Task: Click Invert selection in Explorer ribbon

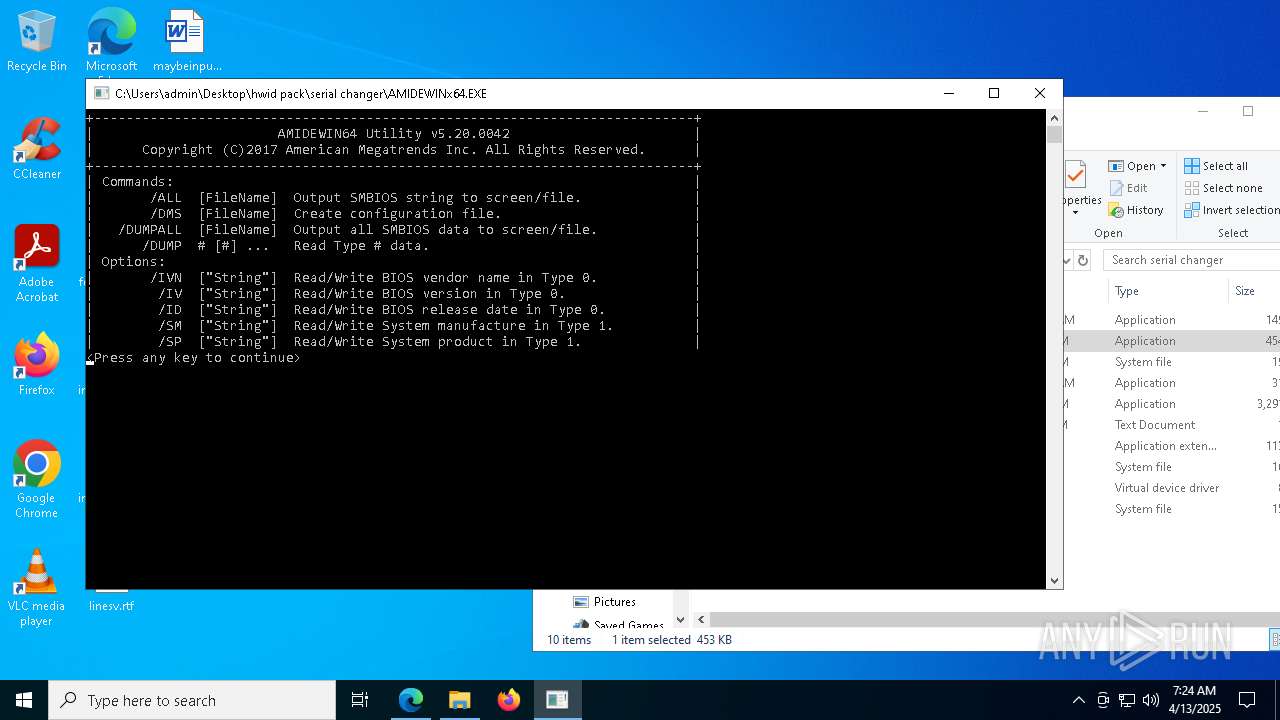Action: 1232,210
